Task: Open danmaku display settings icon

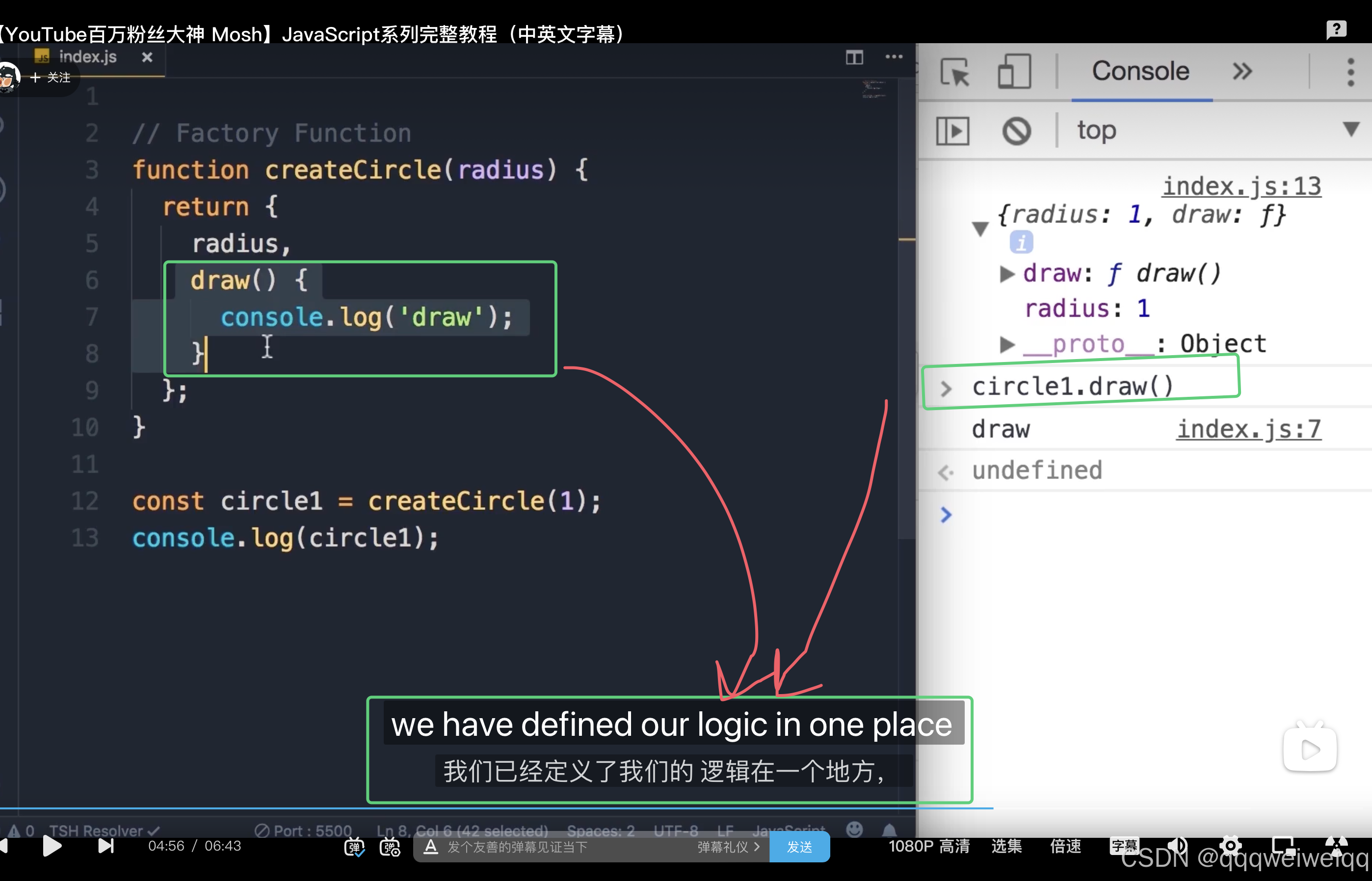Action: click(x=390, y=847)
